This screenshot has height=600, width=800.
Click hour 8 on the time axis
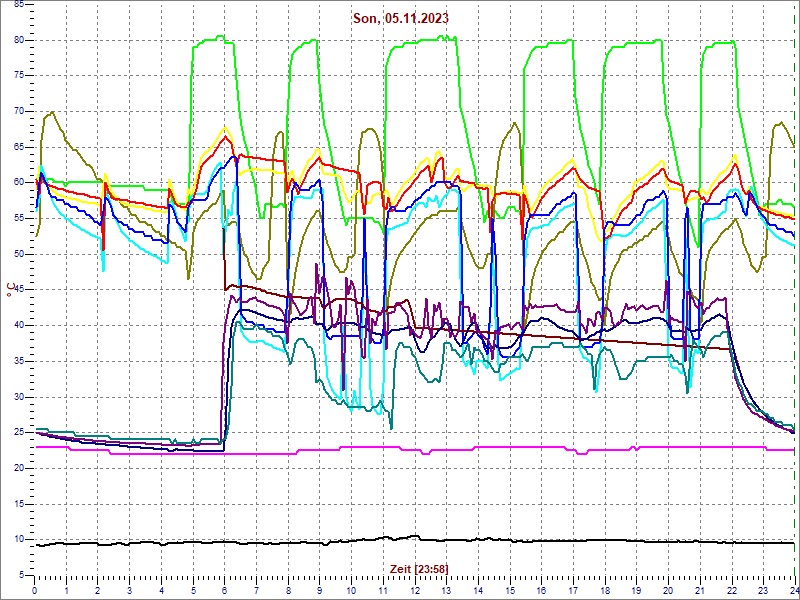coord(288,591)
